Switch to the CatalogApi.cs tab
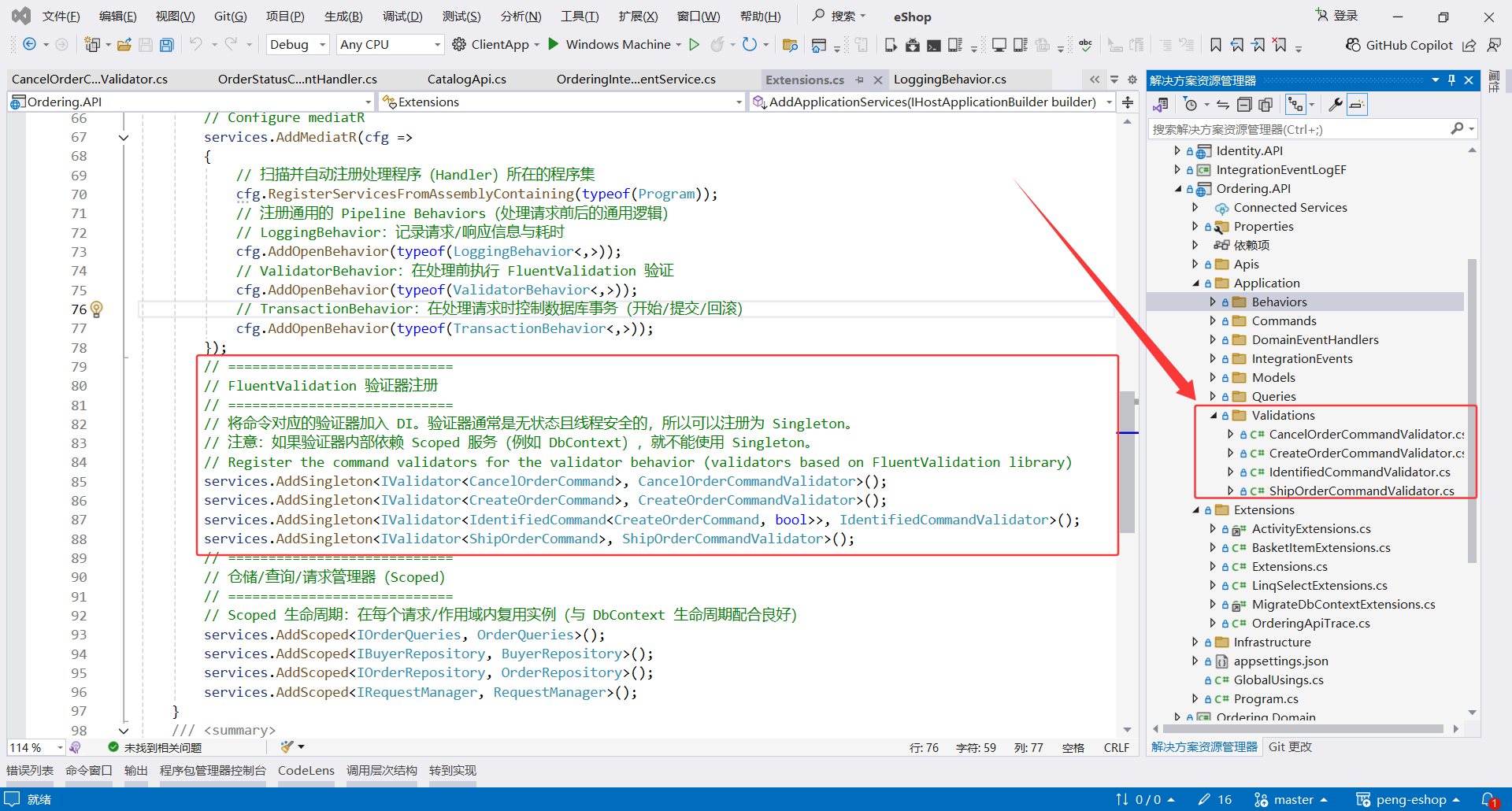Viewport: 1512px width, 811px height. 467,80
